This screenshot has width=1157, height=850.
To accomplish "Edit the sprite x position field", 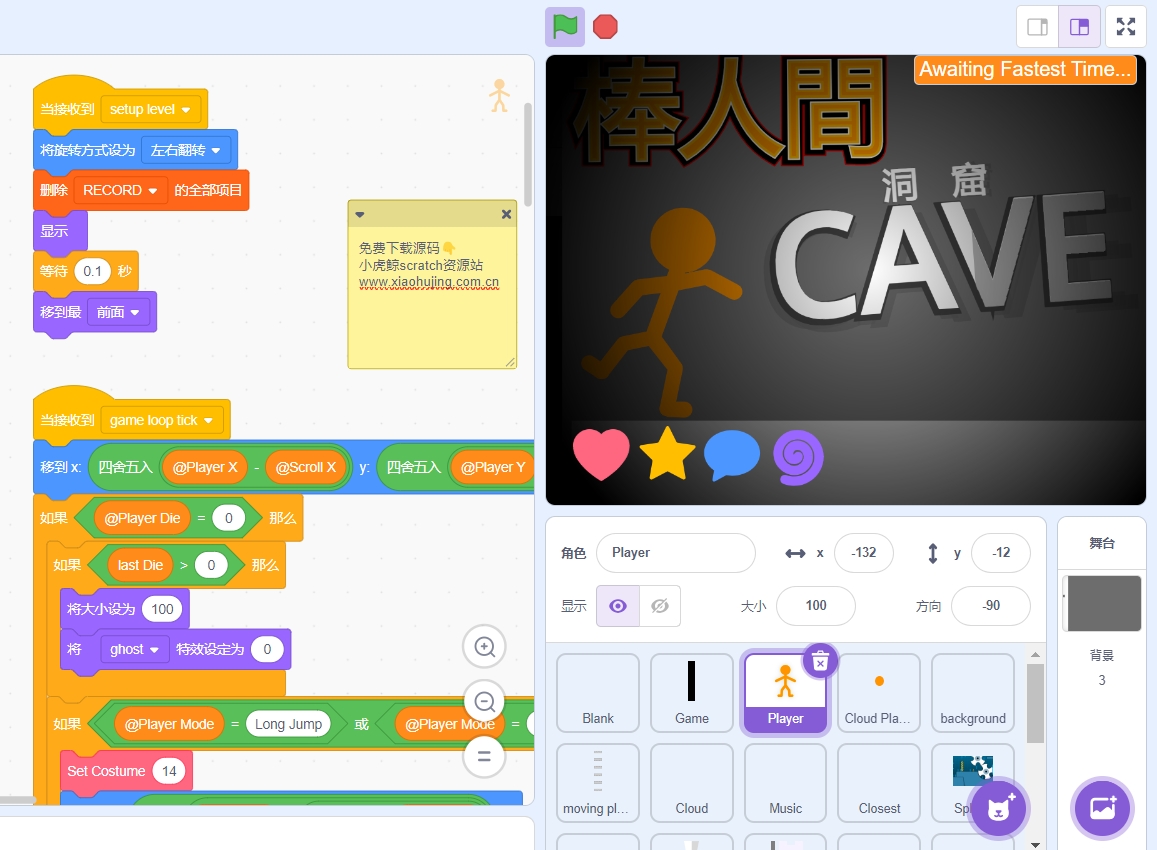I will [x=863, y=553].
